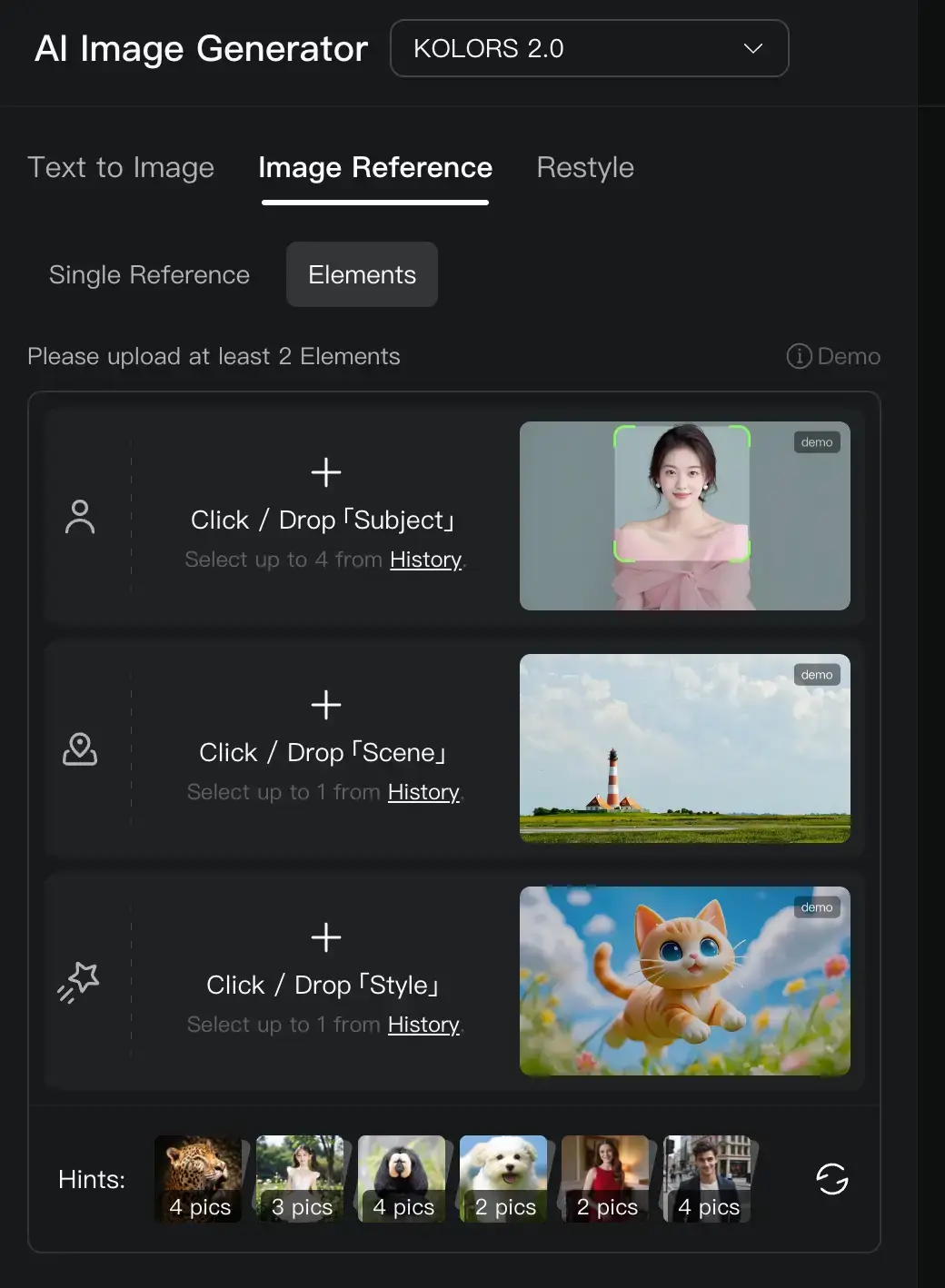The image size is (945, 1288).
Task: Open the KOLORS 2.0 model dropdown
Action: click(589, 48)
